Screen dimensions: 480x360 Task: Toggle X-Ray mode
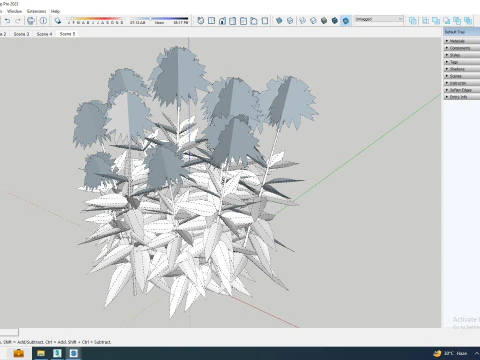click(x=279, y=21)
